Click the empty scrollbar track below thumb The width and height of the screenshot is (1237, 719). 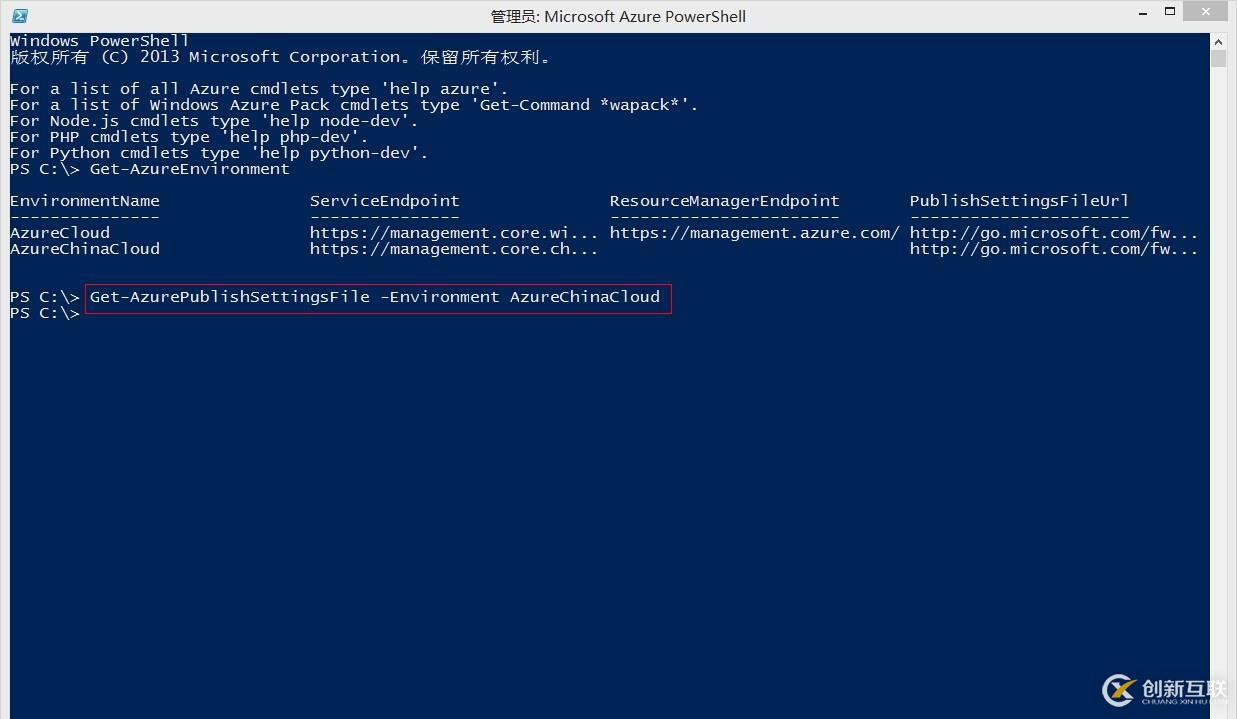(1218, 380)
